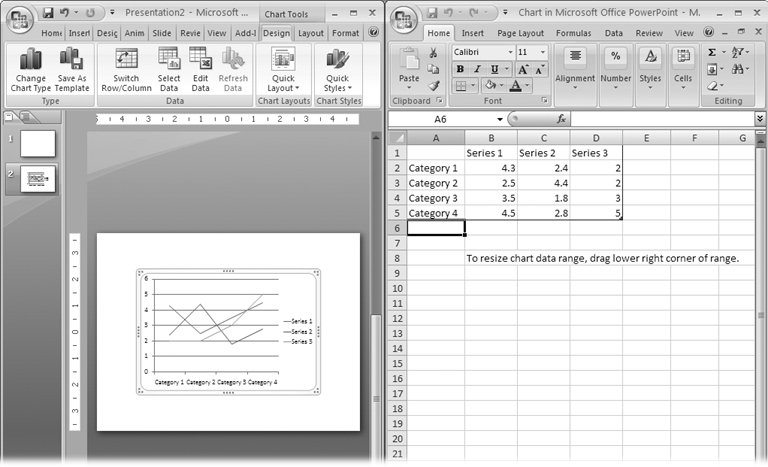Expand the Number group in Excel
768x467 pixels.
pyautogui.click(x=616, y=69)
